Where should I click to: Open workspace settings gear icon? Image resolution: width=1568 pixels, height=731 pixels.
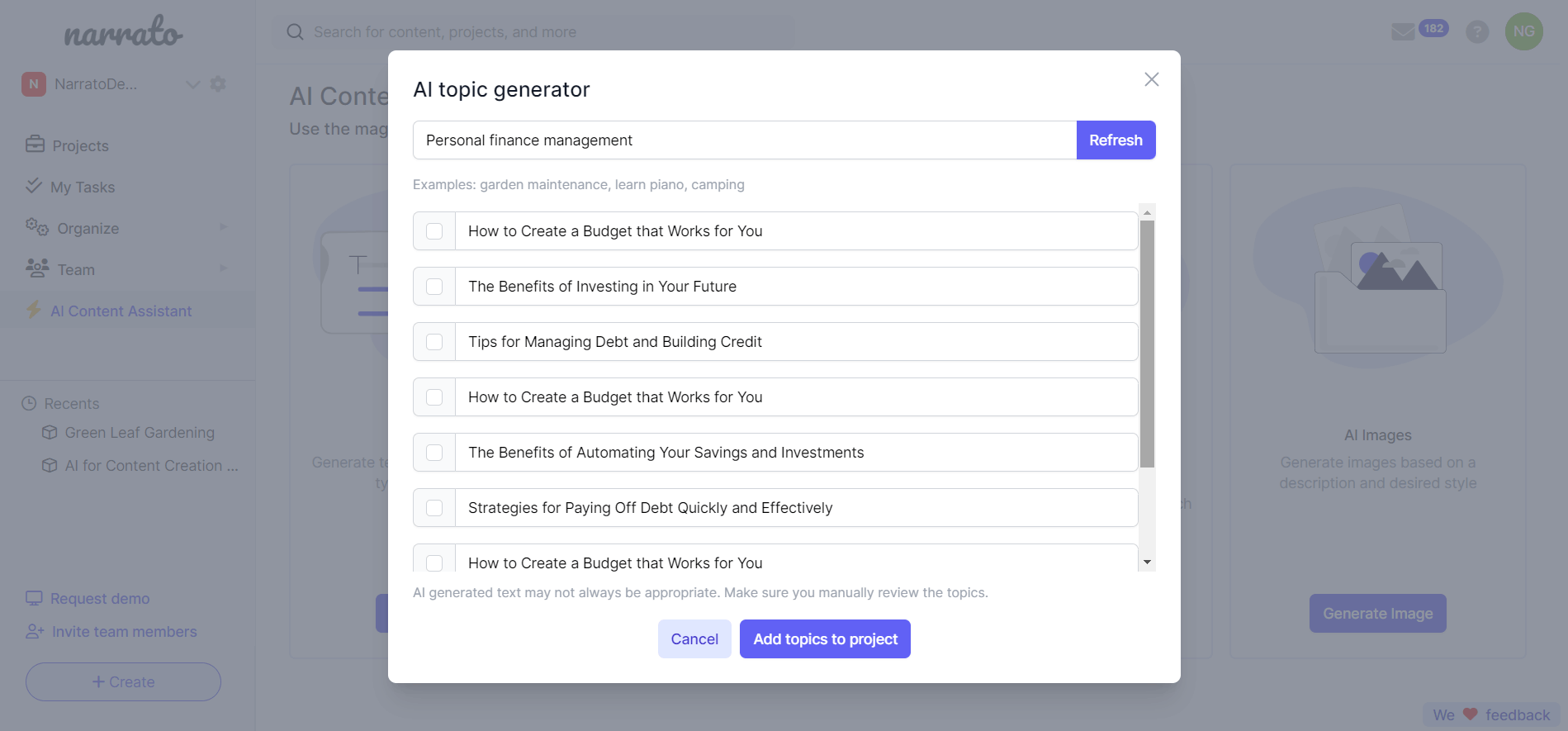pos(218,84)
